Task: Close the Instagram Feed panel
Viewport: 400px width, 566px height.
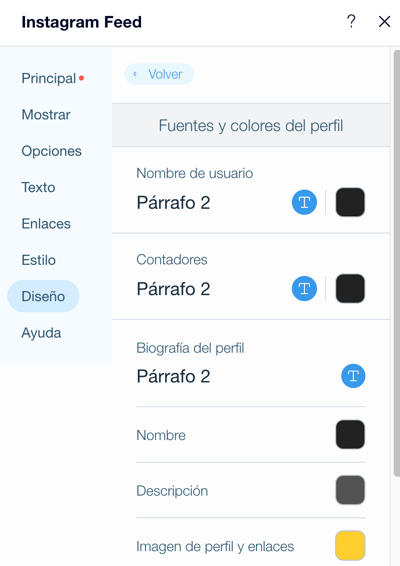Action: [x=384, y=22]
